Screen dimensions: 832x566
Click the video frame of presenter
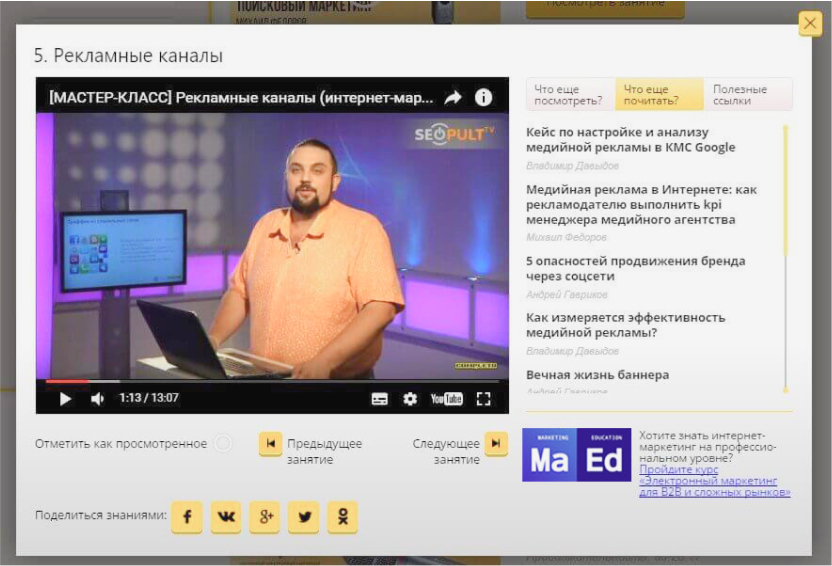(272, 246)
